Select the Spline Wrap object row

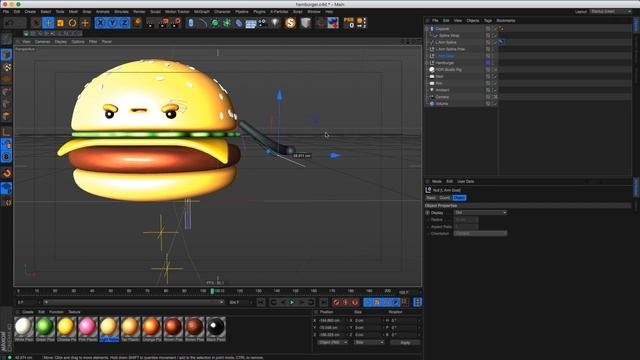[449, 36]
